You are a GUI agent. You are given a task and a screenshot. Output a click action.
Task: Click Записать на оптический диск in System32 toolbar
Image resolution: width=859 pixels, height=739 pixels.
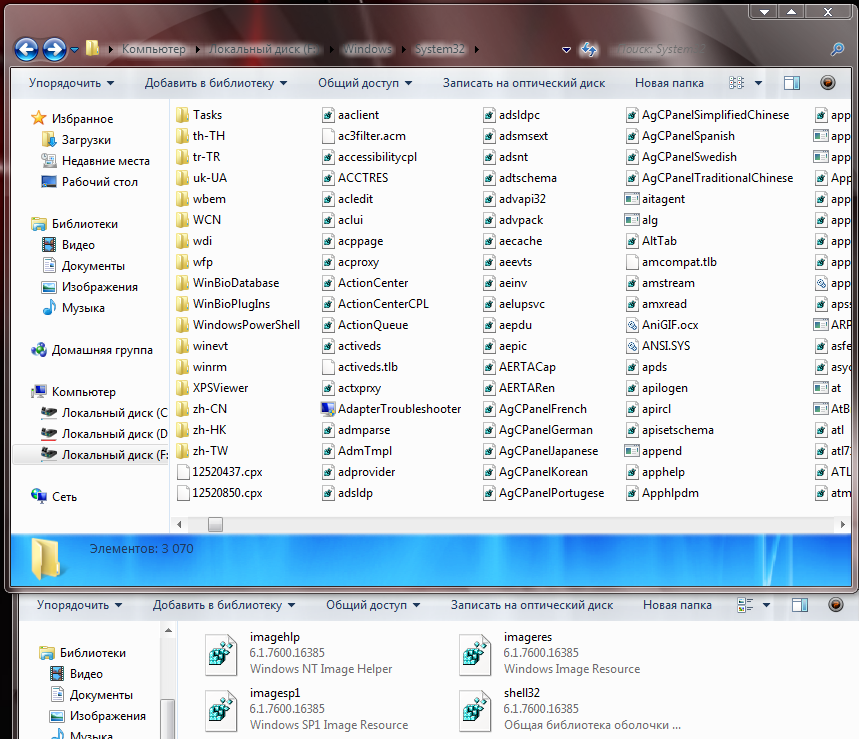524,83
